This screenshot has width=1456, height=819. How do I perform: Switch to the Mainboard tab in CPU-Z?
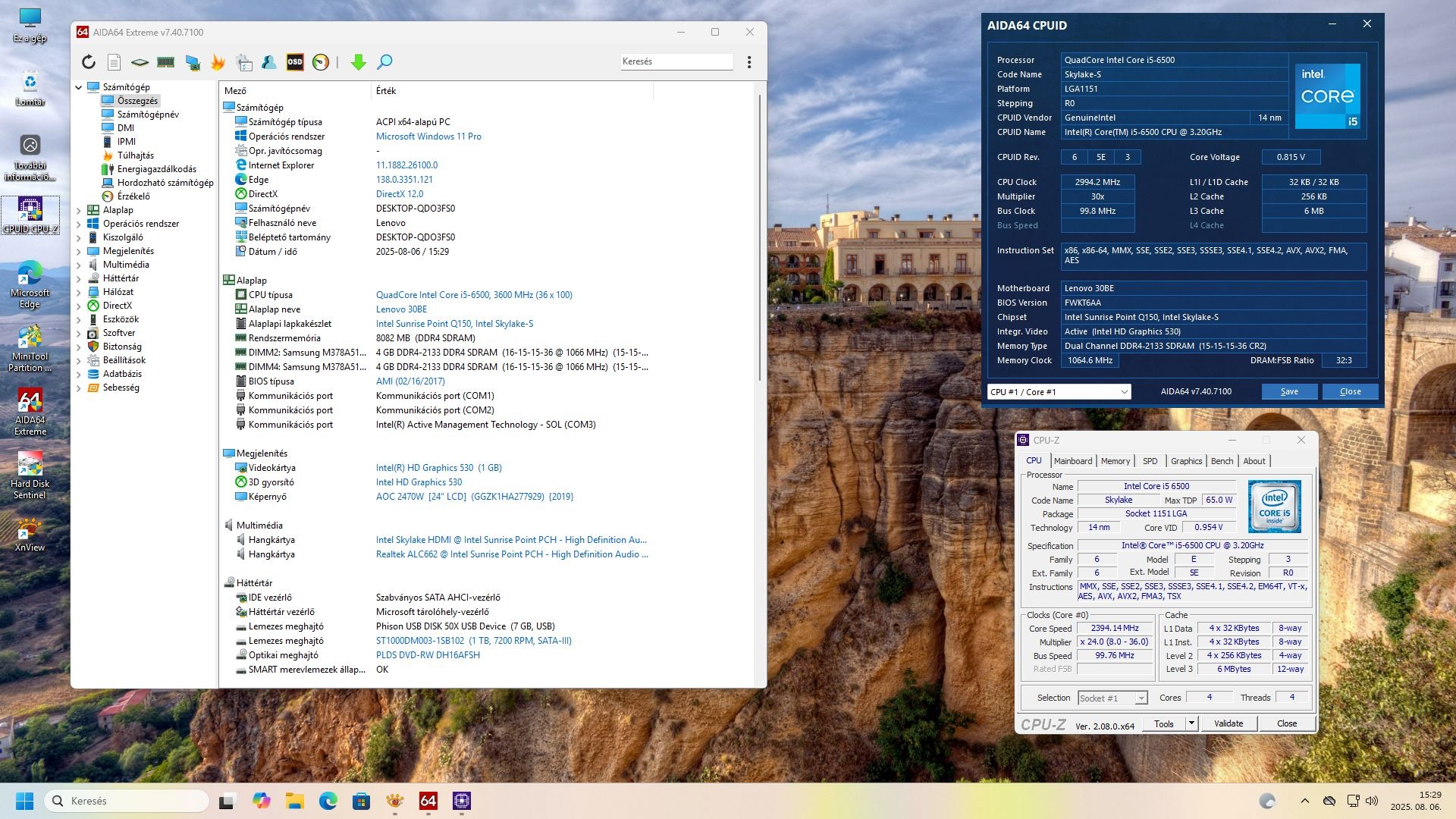coord(1072,461)
